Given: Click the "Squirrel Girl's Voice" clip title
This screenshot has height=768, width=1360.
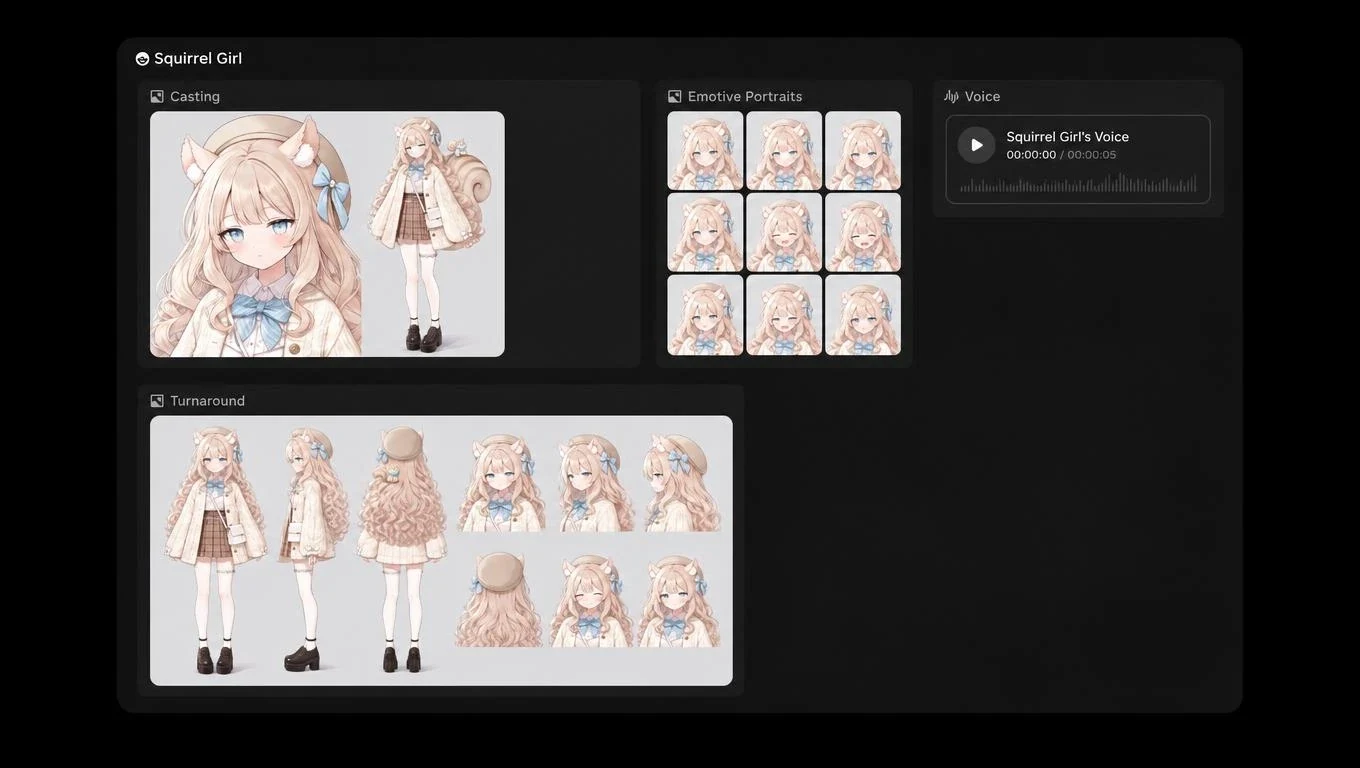Looking at the screenshot, I should pyautogui.click(x=1067, y=137).
